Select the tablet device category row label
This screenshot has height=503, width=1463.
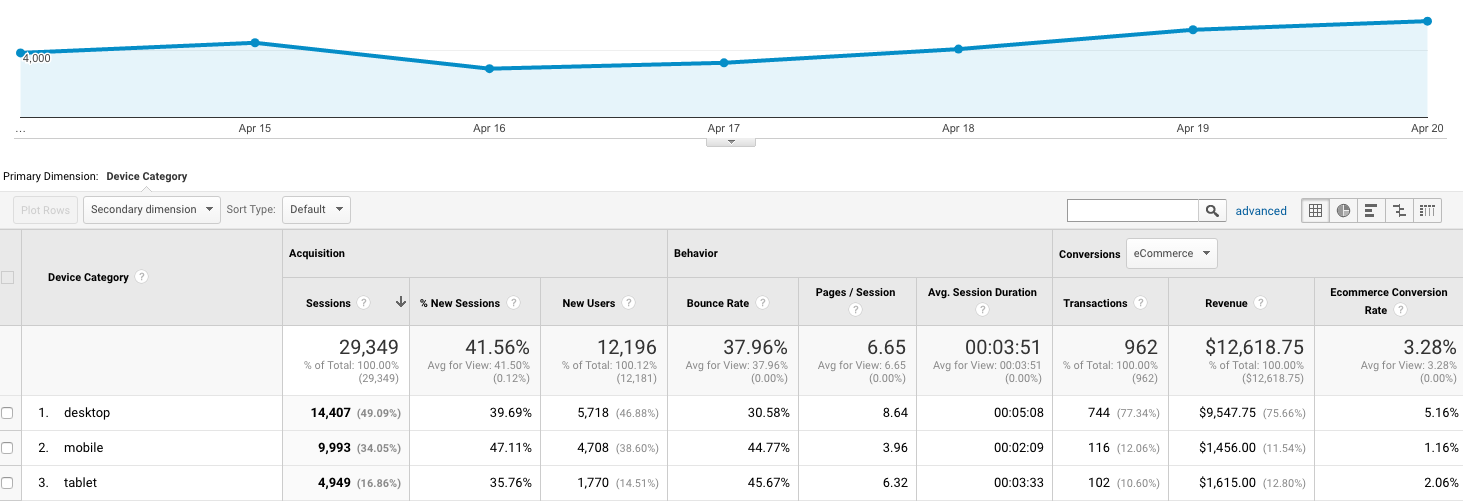tap(81, 483)
